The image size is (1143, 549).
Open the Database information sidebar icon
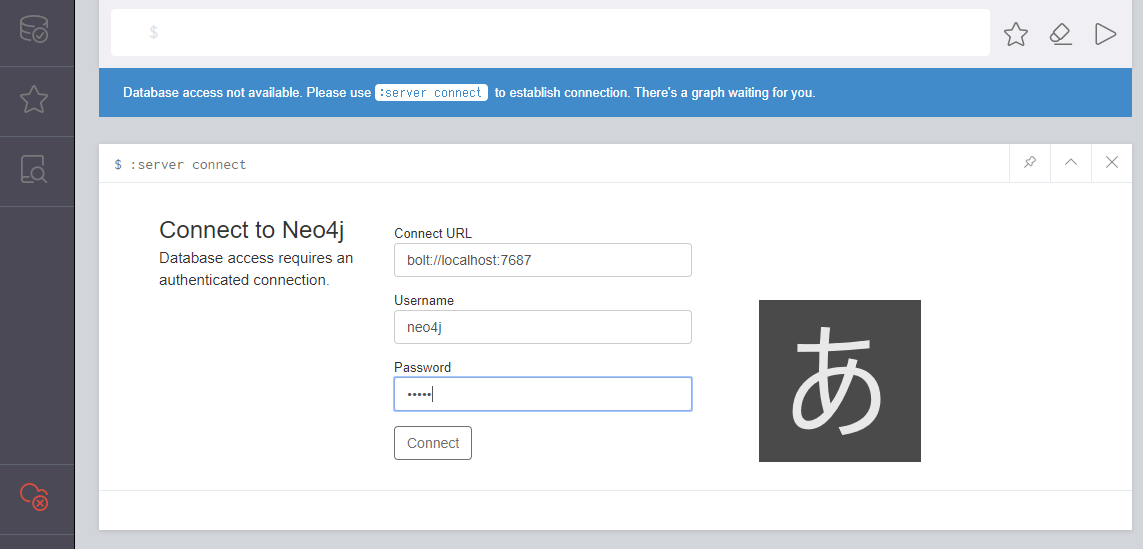[34, 29]
